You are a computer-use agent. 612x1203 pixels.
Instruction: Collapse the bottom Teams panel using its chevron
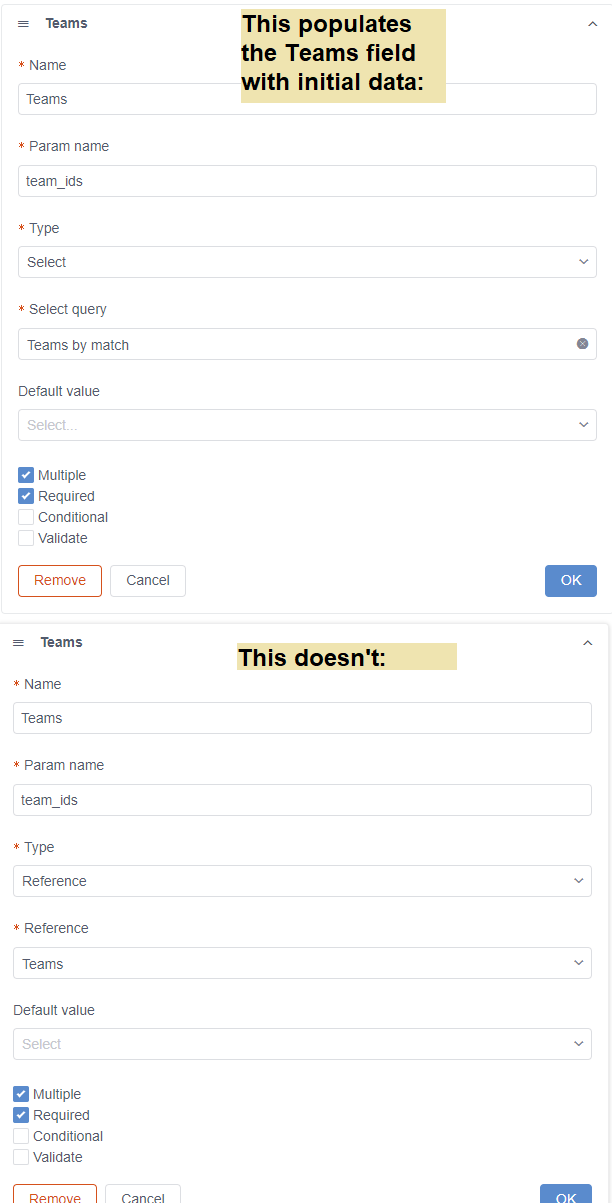point(588,643)
